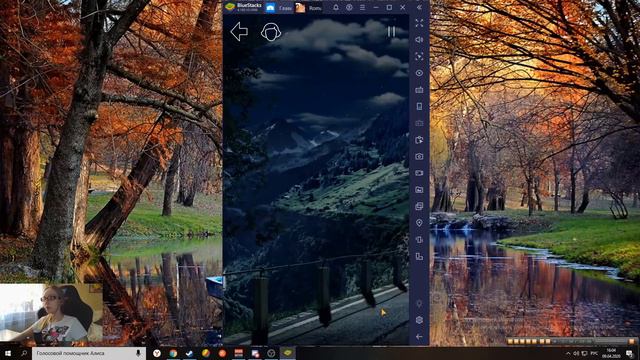Click the volume speaker icon in BlueStacks sidebar
Image resolution: width=640 pixels, height=360 pixels.
tap(419, 40)
